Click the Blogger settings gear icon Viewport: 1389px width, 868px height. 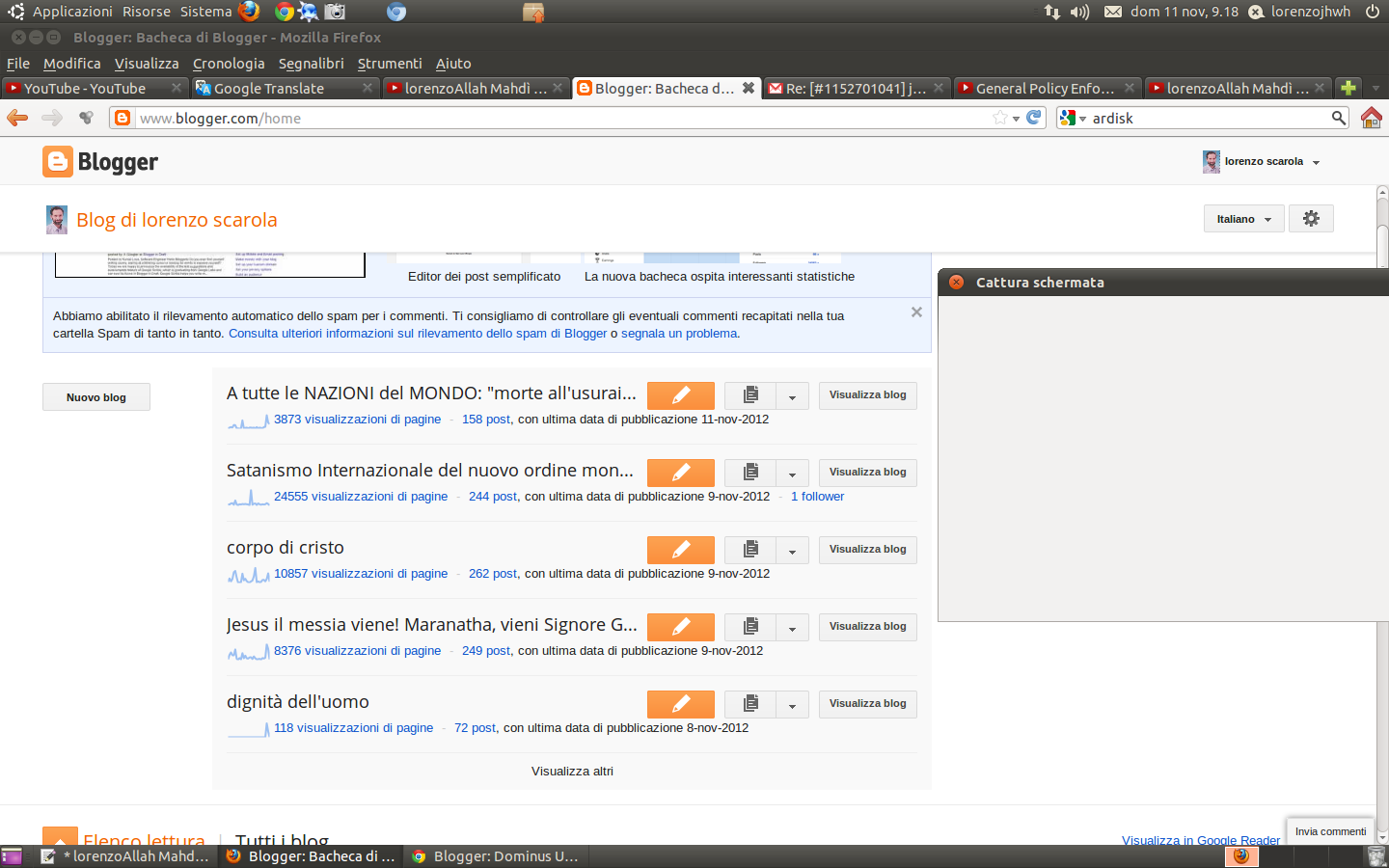[1310, 219]
